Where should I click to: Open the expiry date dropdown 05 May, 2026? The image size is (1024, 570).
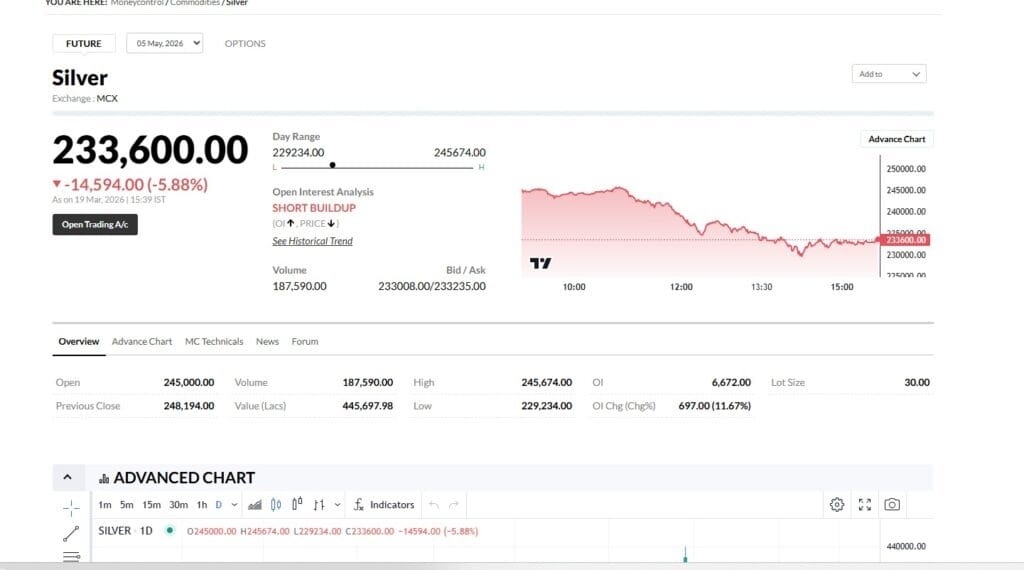tap(164, 43)
